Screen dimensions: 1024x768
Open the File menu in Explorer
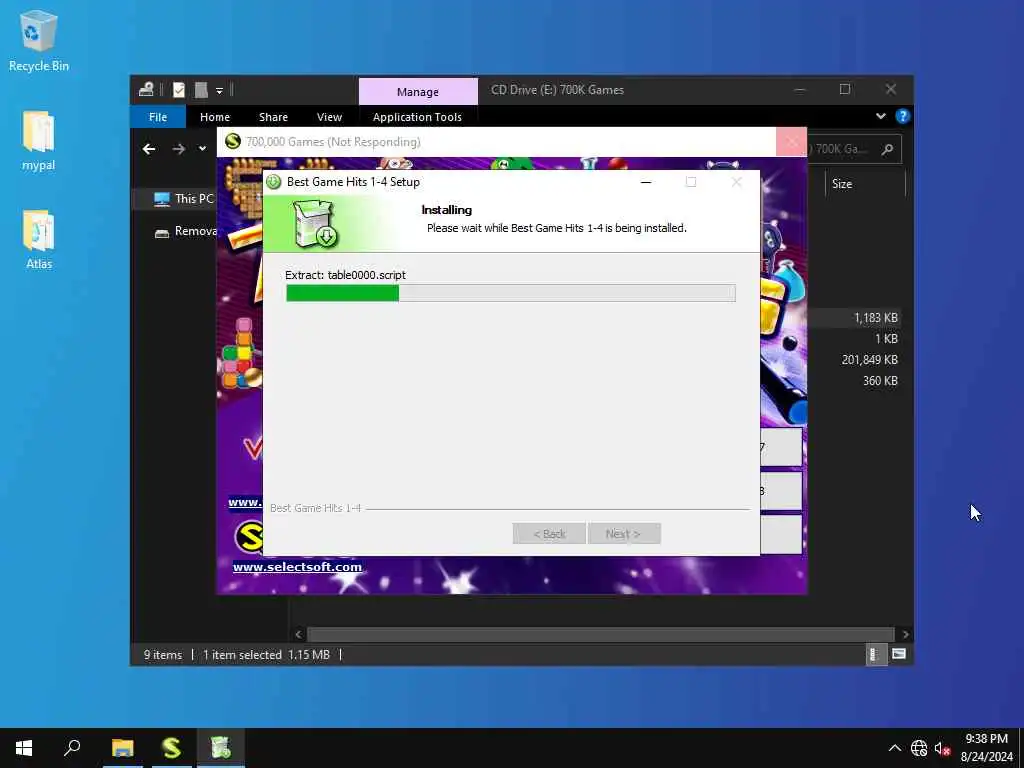[158, 117]
